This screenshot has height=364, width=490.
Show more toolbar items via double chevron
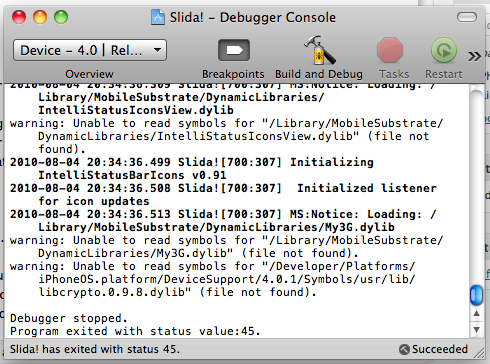[474, 56]
